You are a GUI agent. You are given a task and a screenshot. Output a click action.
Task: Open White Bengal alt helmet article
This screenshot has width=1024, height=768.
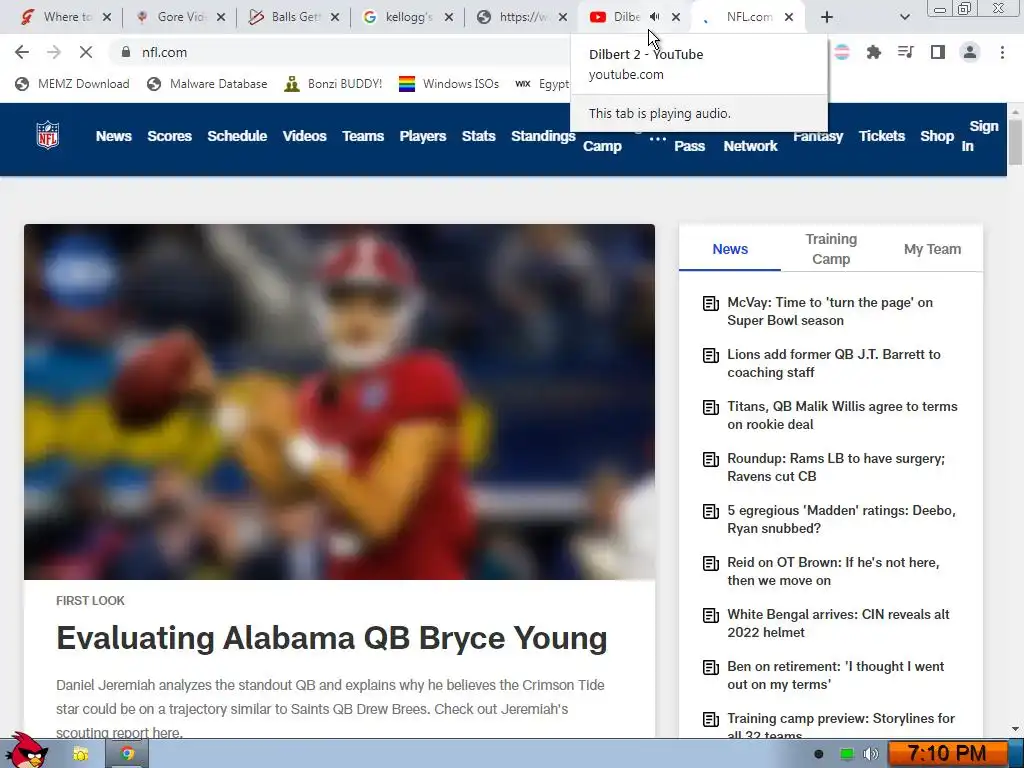839,623
